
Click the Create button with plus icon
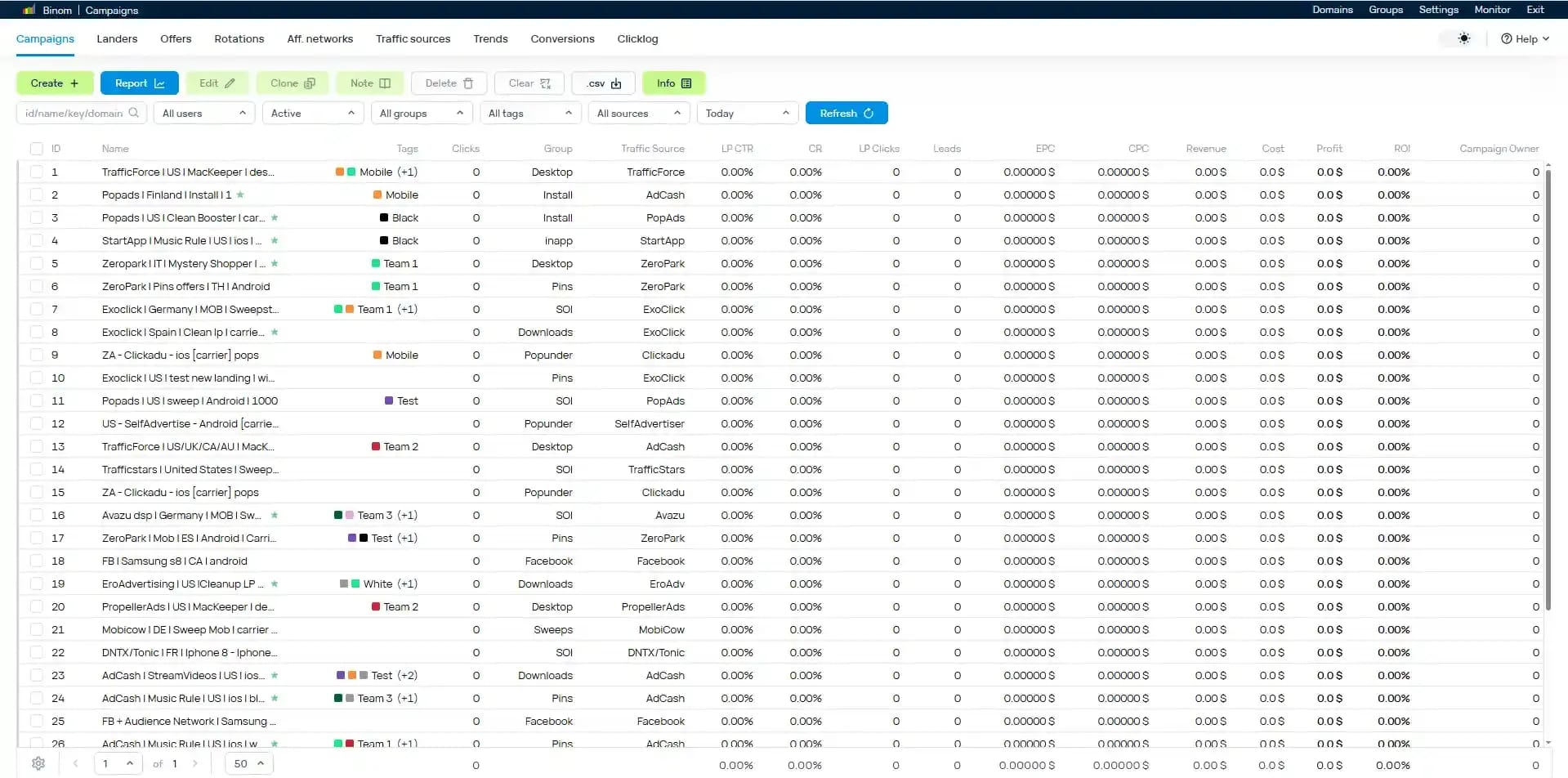55,83
